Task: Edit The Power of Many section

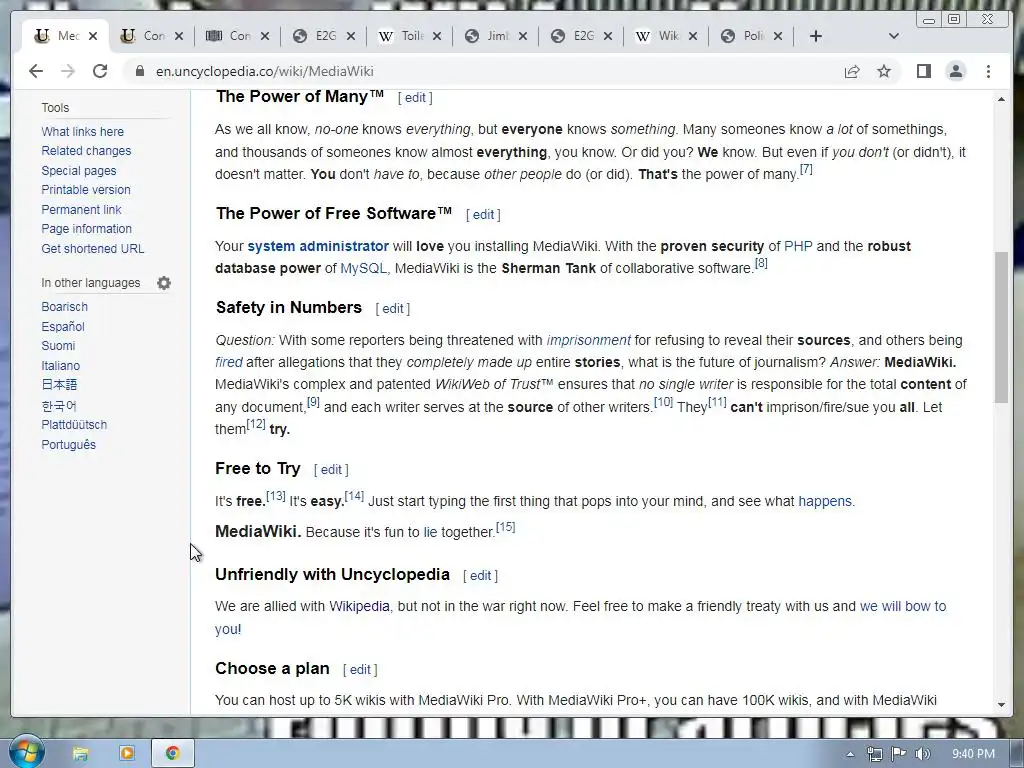Action: (415, 98)
